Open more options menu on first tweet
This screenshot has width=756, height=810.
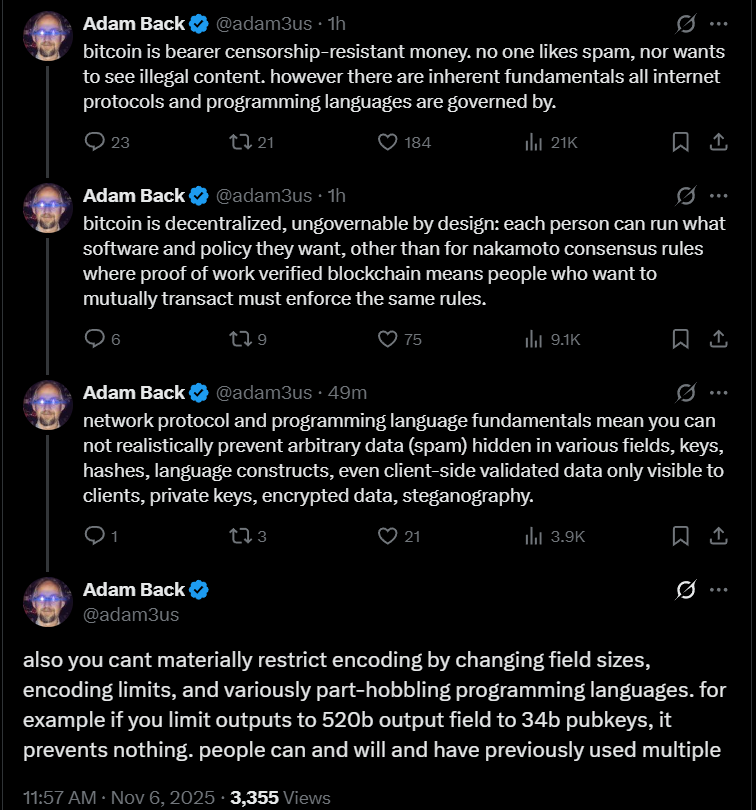(x=718, y=23)
